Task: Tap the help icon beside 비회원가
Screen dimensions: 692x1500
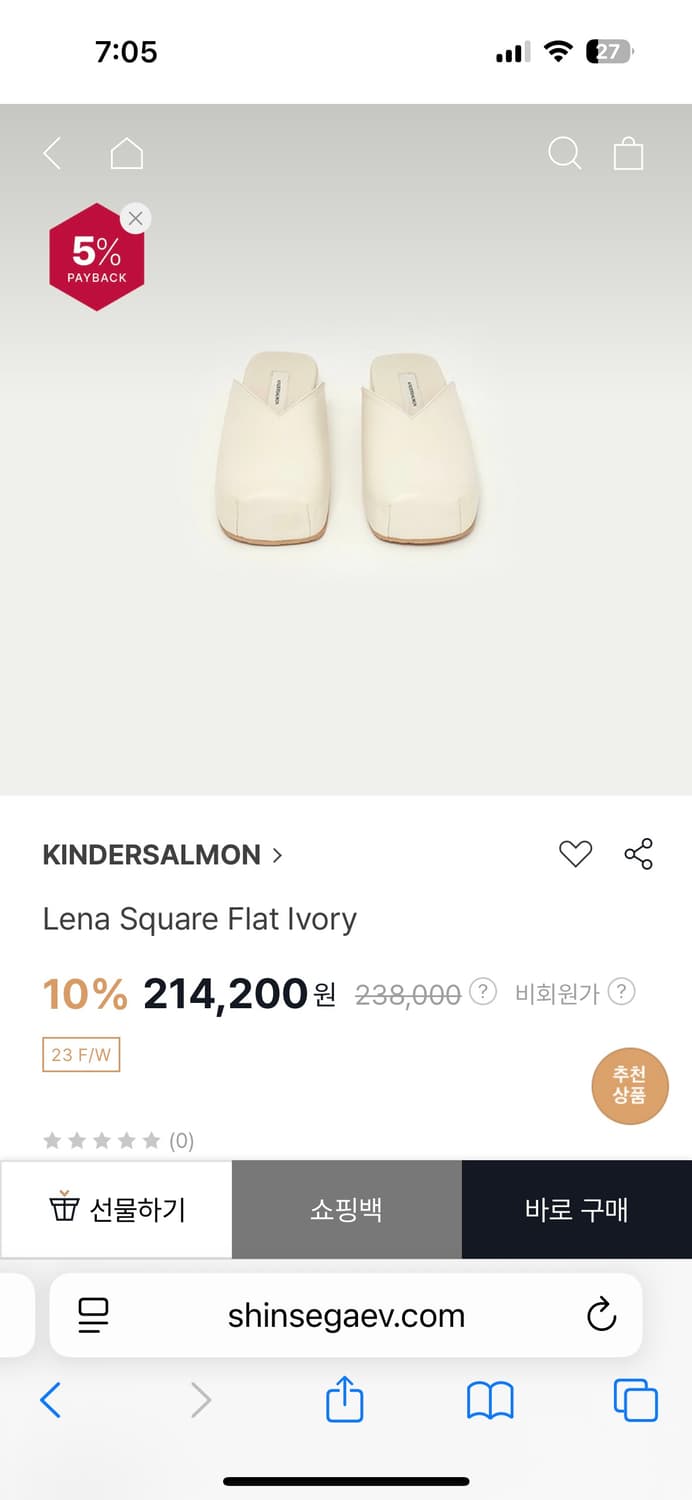Action: pos(622,992)
